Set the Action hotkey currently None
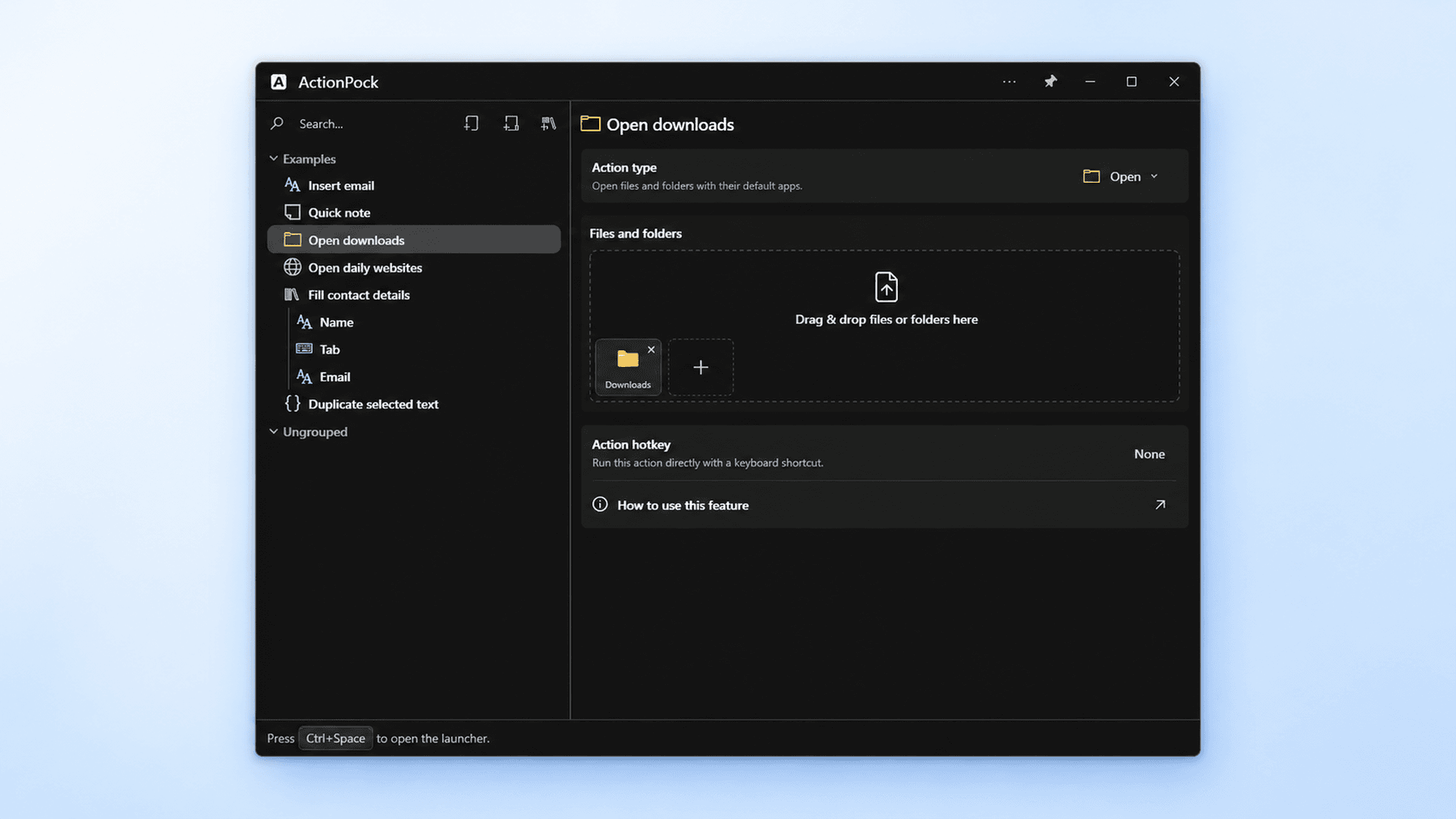 tap(1149, 453)
